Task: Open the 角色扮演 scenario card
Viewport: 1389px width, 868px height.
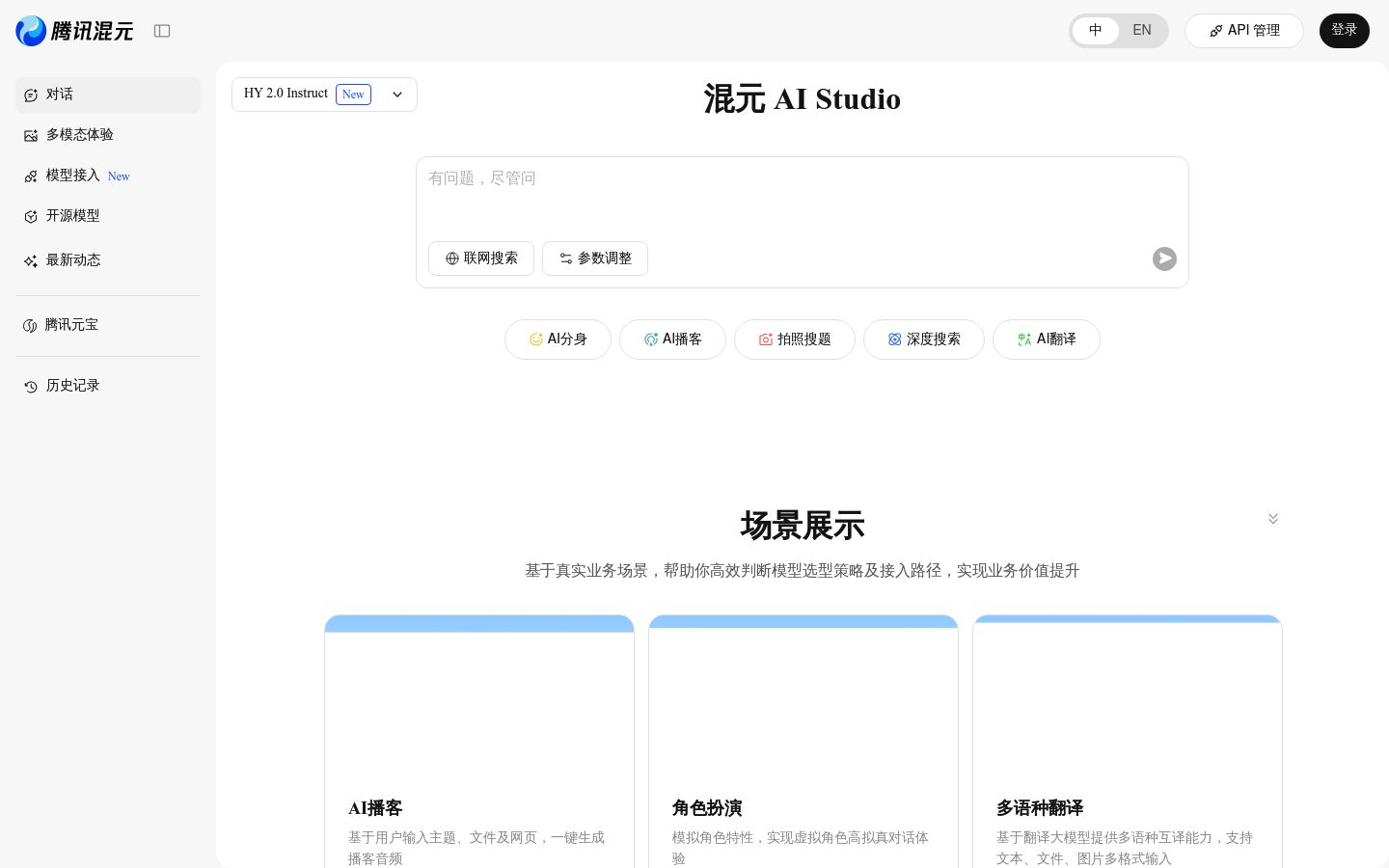Action: point(803,742)
